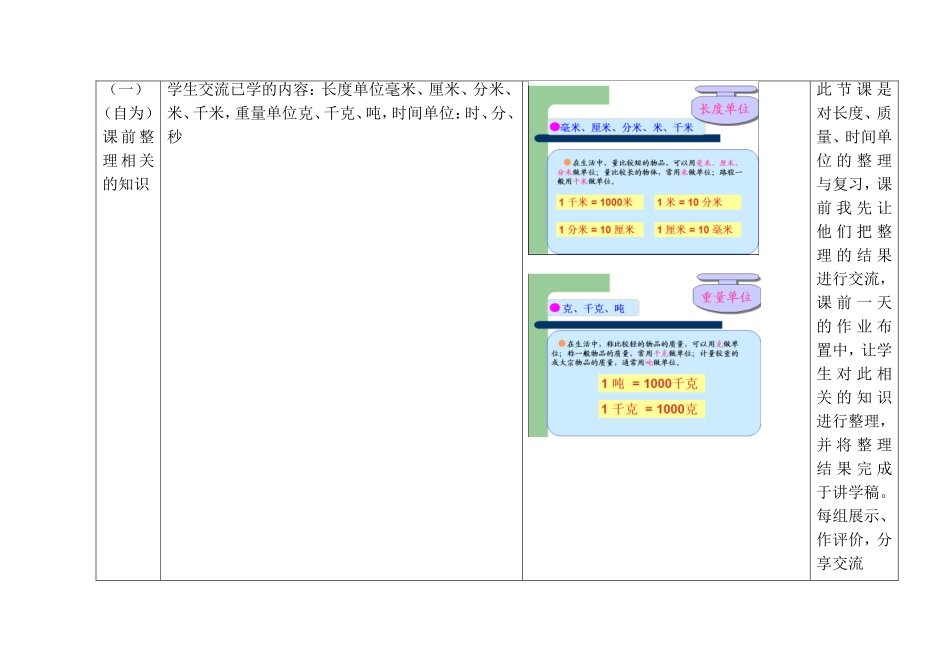Click the '位的整理' line
The image size is (950, 672).
(x=854, y=161)
